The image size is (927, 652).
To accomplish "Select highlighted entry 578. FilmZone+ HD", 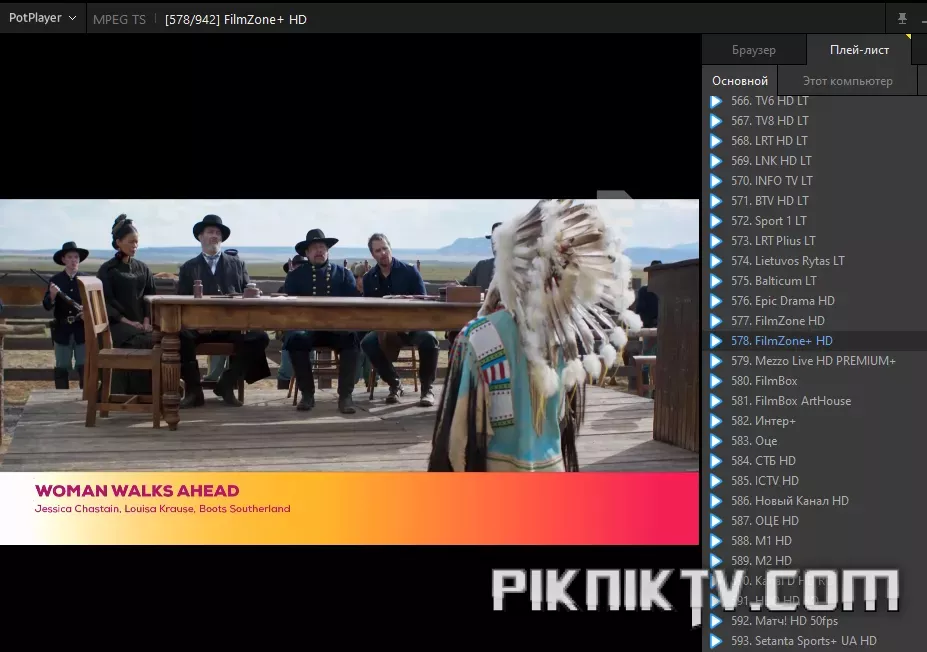I will coord(782,341).
